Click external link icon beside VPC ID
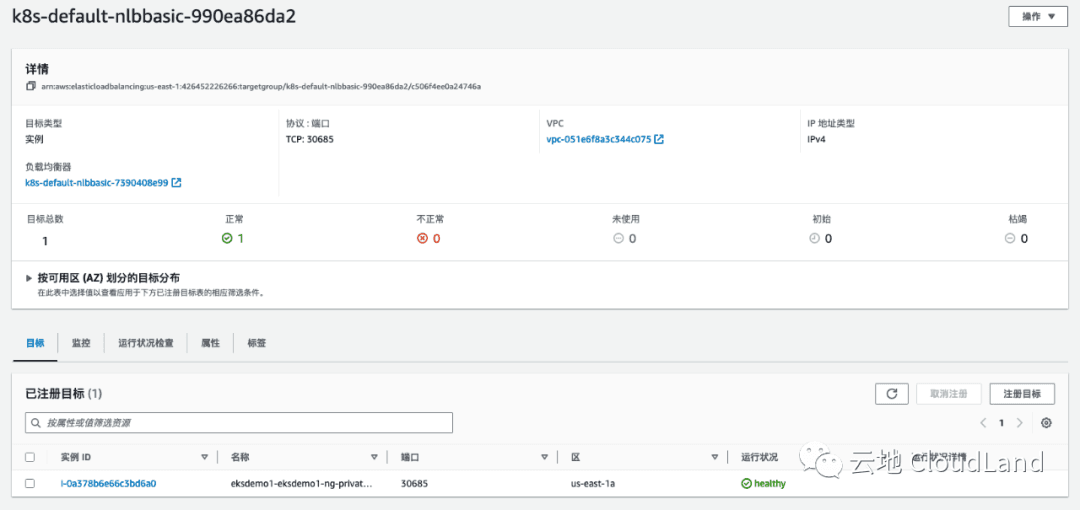This screenshot has width=1080, height=510. click(659, 140)
